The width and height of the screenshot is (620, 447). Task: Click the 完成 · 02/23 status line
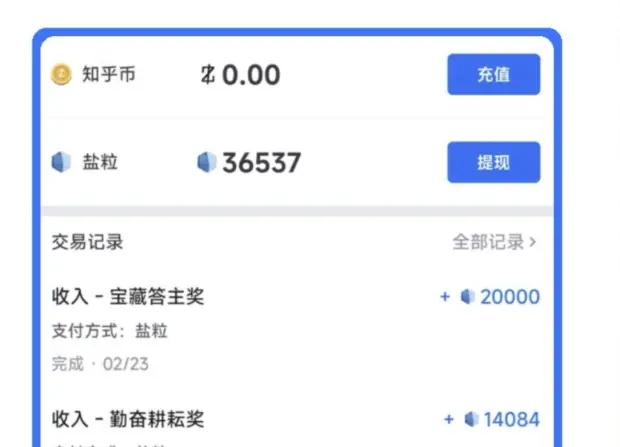click(100, 364)
